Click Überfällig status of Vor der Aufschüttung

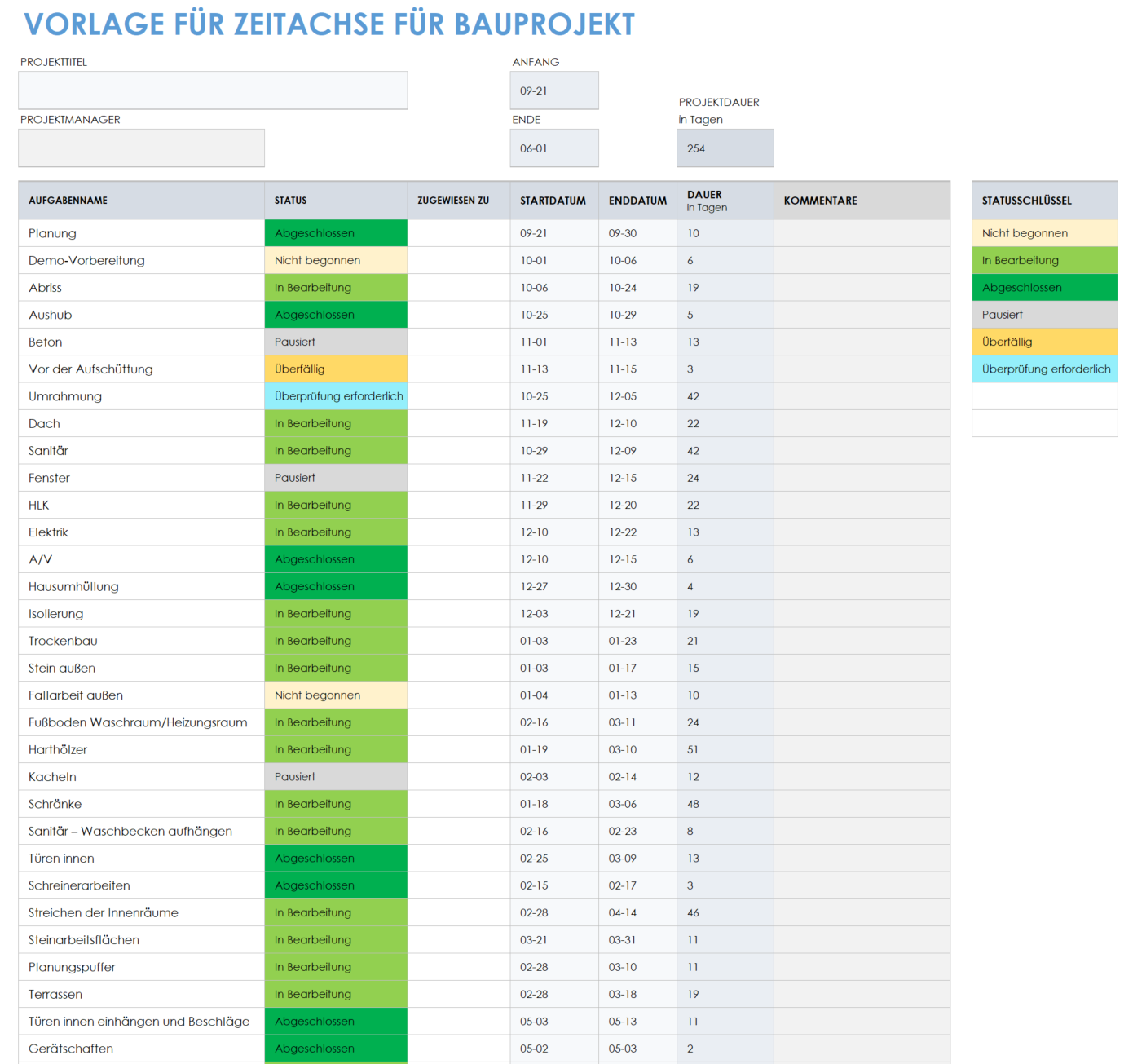336,369
